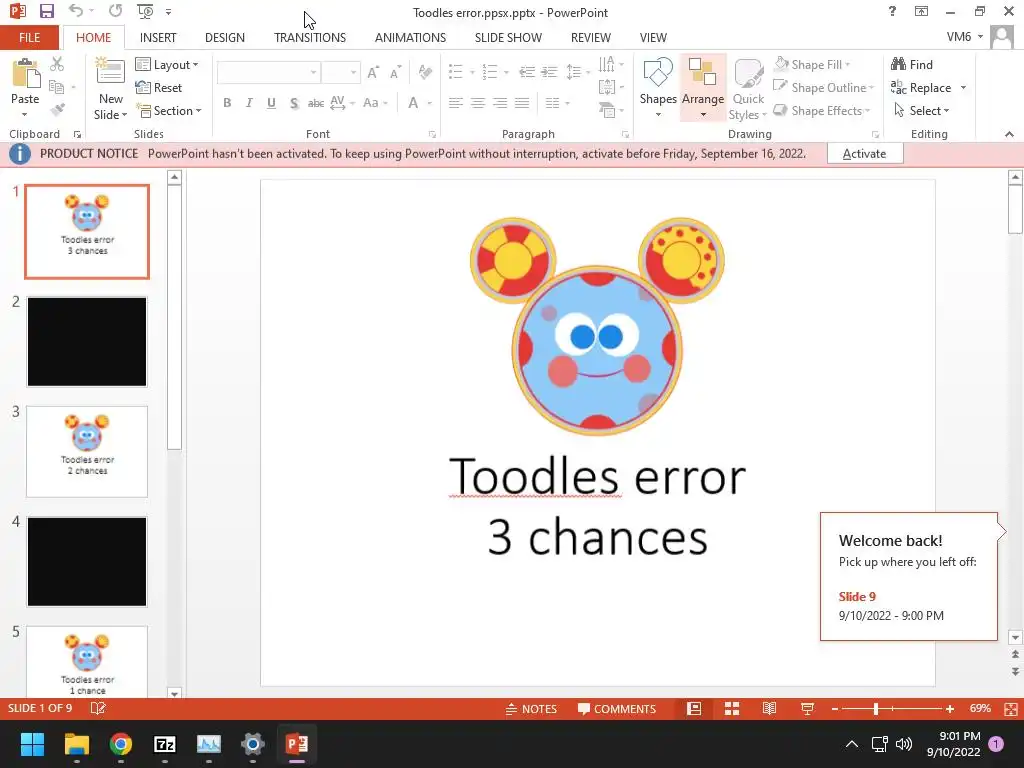1024x768 pixels.
Task: Click Clear All Formatting icon
Action: [x=425, y=72]
